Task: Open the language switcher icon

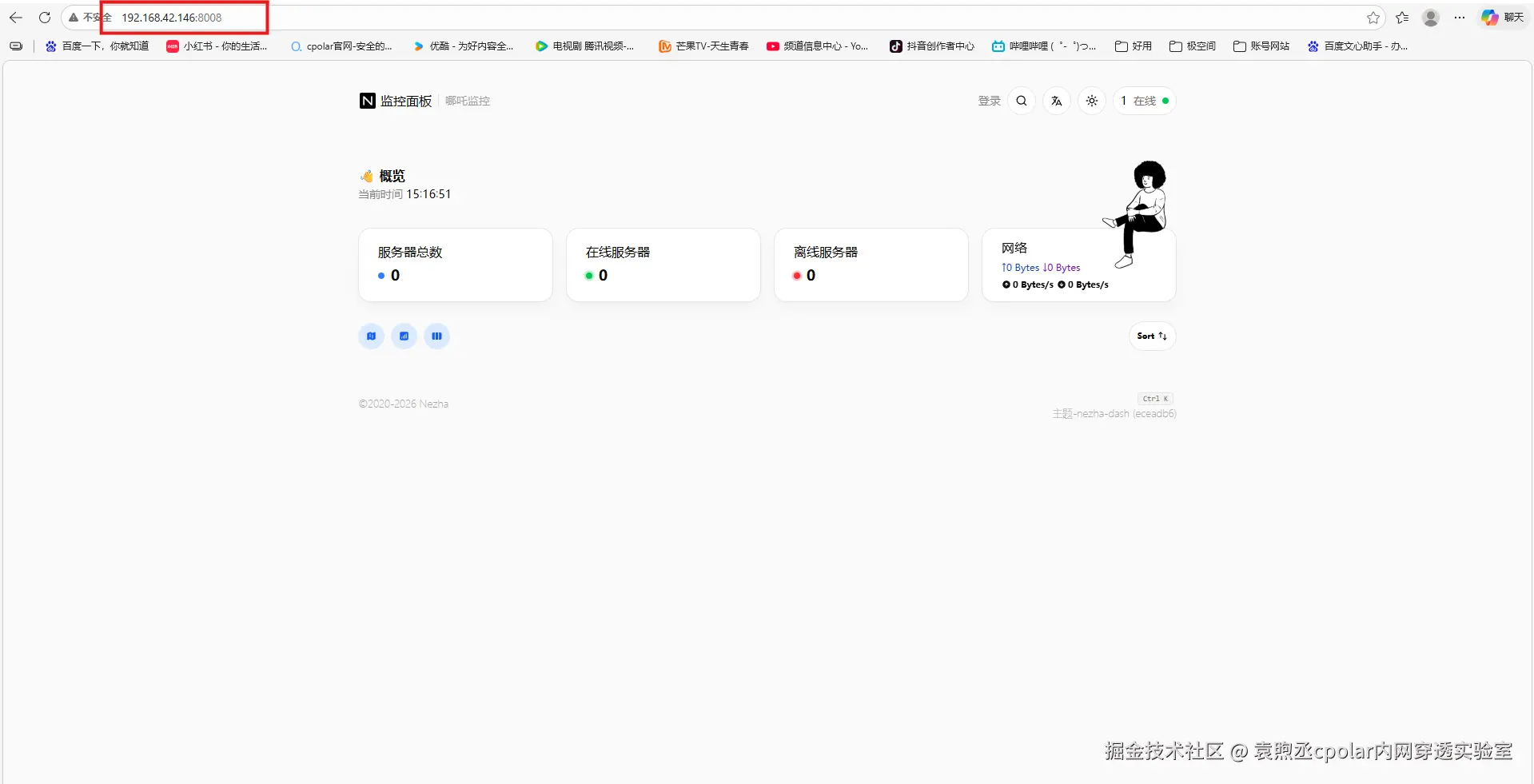Action: coord(1057,101)
